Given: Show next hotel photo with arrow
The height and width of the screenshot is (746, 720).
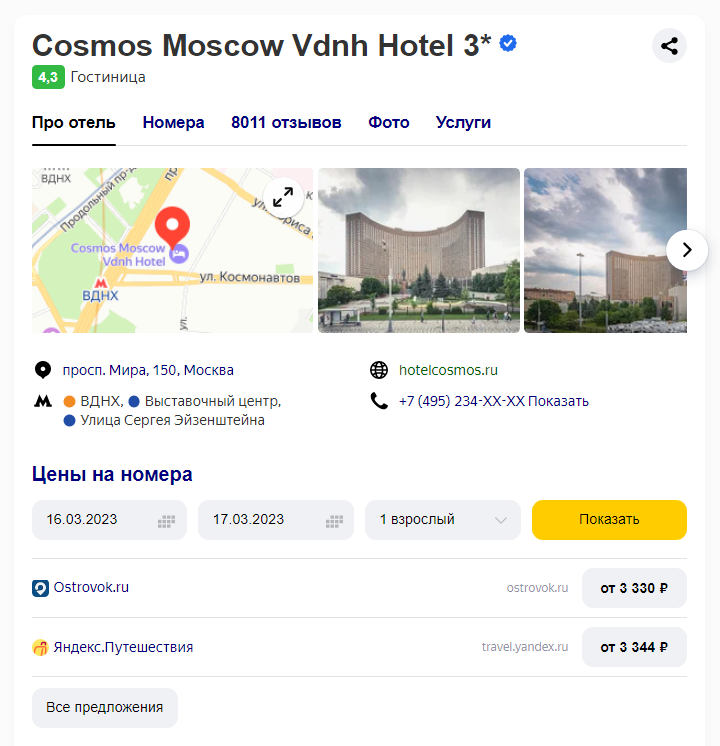Looking at the screenshot, I should click(x=687, y=250).
